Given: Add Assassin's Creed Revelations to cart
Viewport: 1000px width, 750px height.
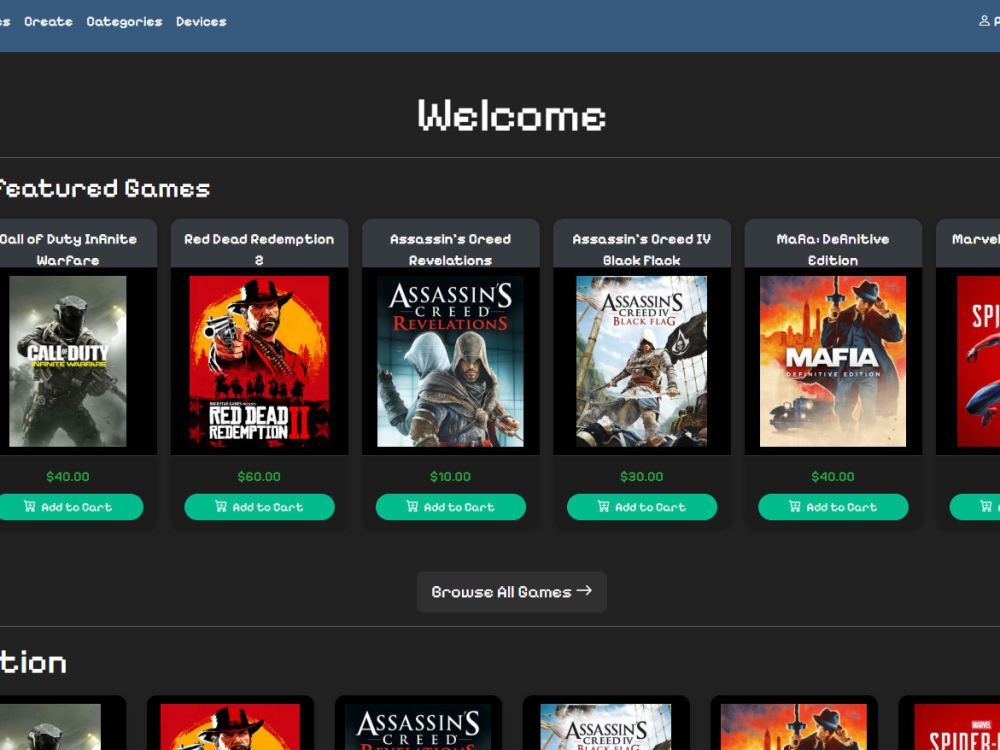Looking at the screenshot, I should coord(451,507).
